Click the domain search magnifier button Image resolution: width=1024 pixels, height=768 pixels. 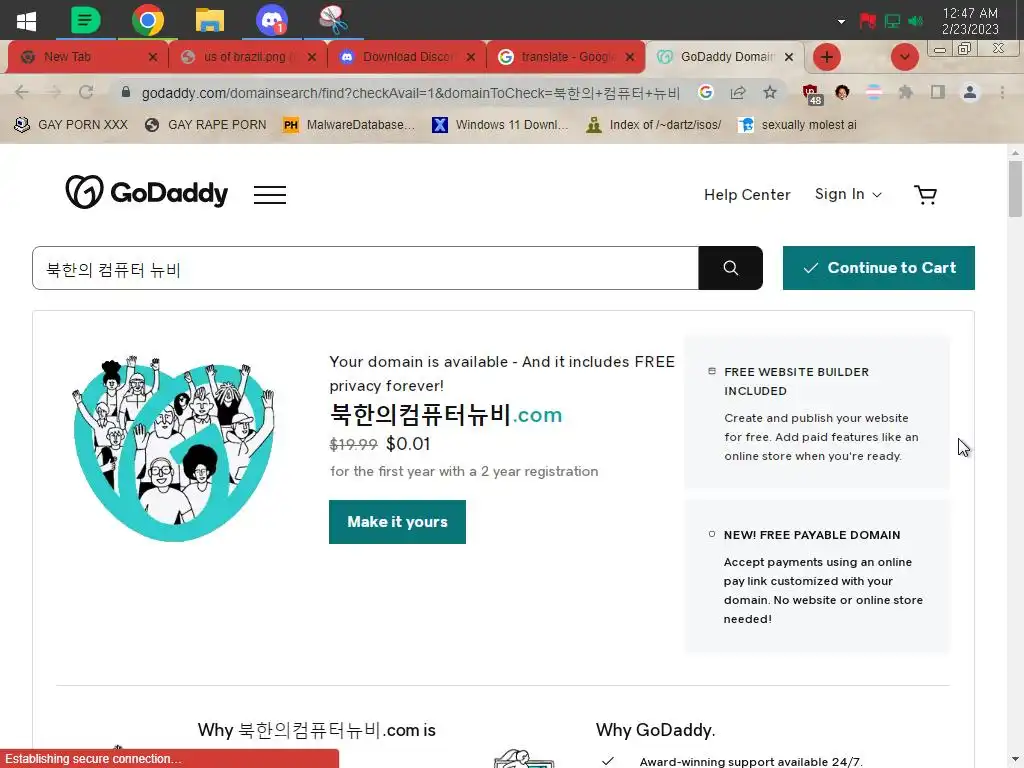click(x=730, y=268)
